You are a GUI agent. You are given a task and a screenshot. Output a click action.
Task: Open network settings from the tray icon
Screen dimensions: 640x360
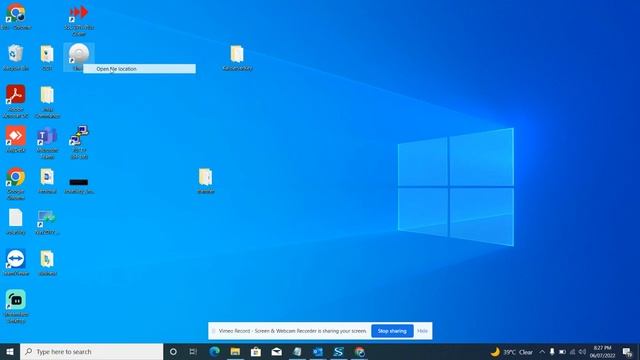(x=572, y=352)
